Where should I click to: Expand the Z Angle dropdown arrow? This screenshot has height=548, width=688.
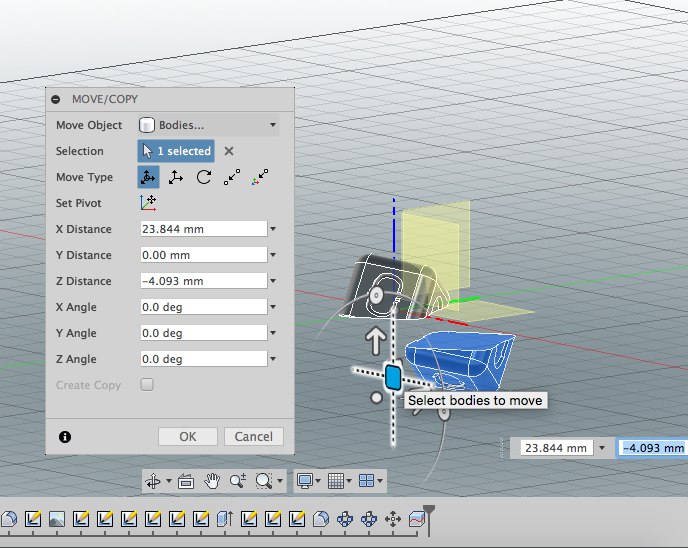(273, 359)
